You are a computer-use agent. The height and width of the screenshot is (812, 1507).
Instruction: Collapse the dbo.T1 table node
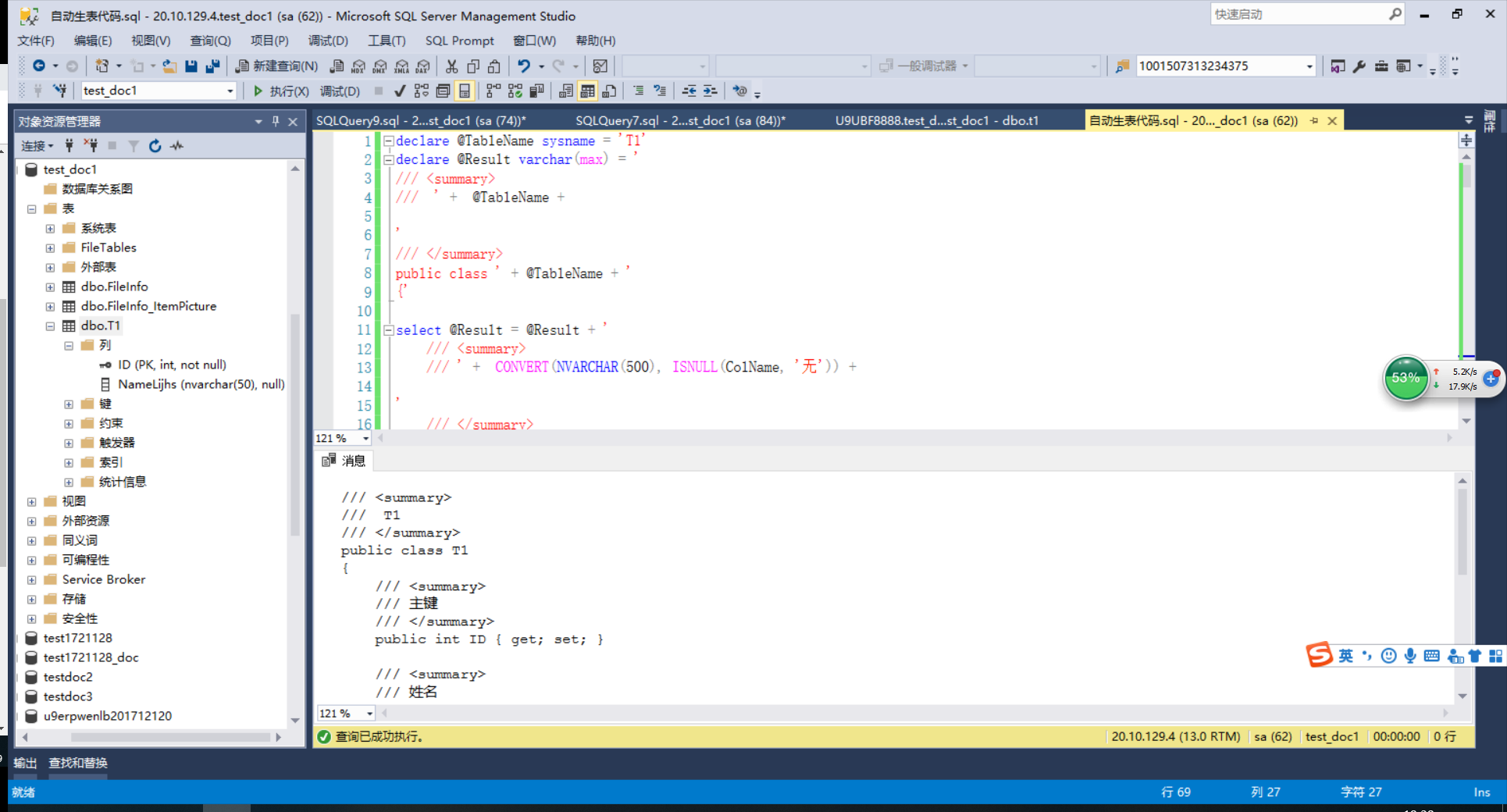(49, 326)
